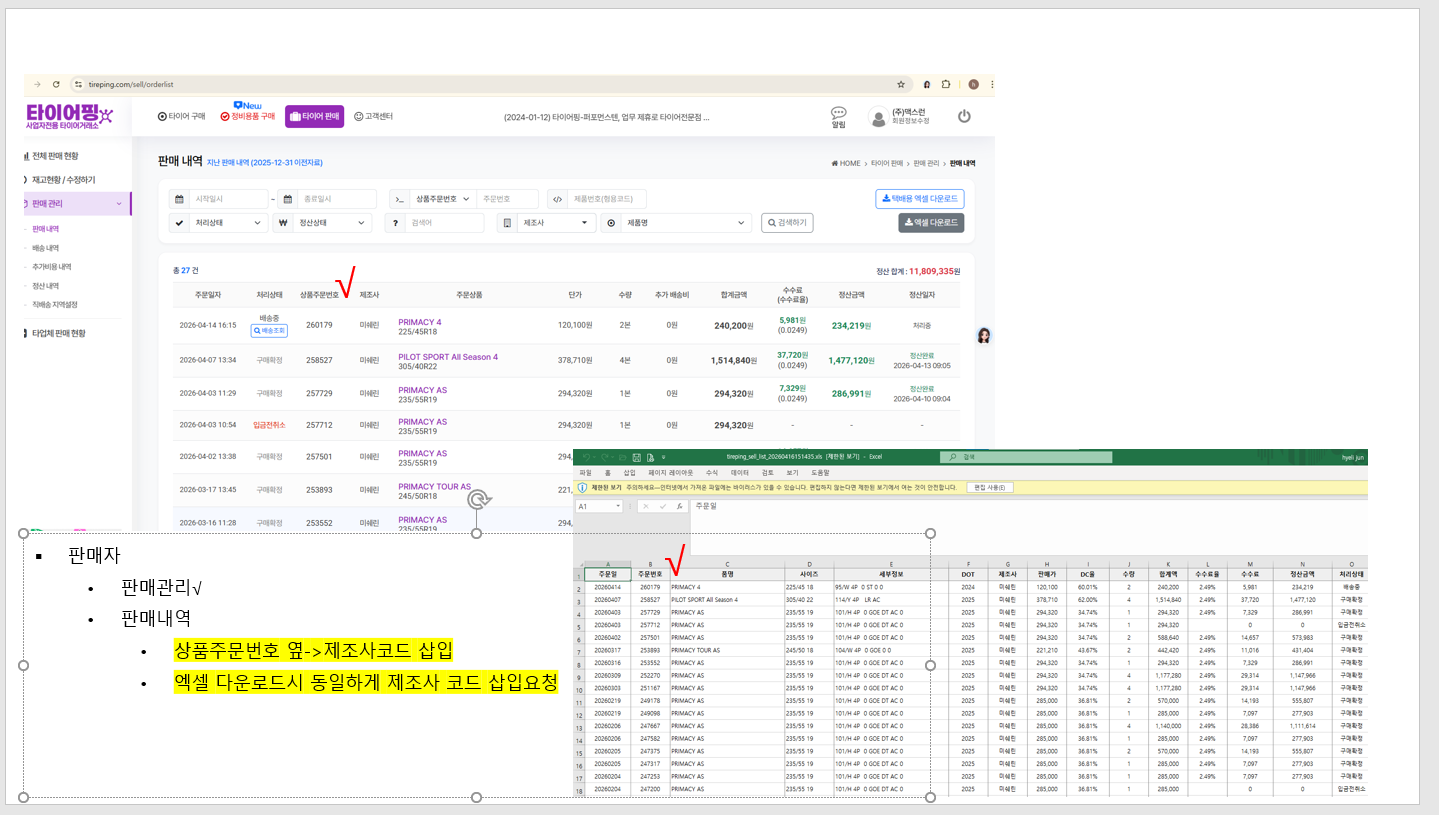Image resolution: width=1439 pixels, height=815 pixels.
Task: Click the Excel insert function fx icon
Action: pos(680,506)
